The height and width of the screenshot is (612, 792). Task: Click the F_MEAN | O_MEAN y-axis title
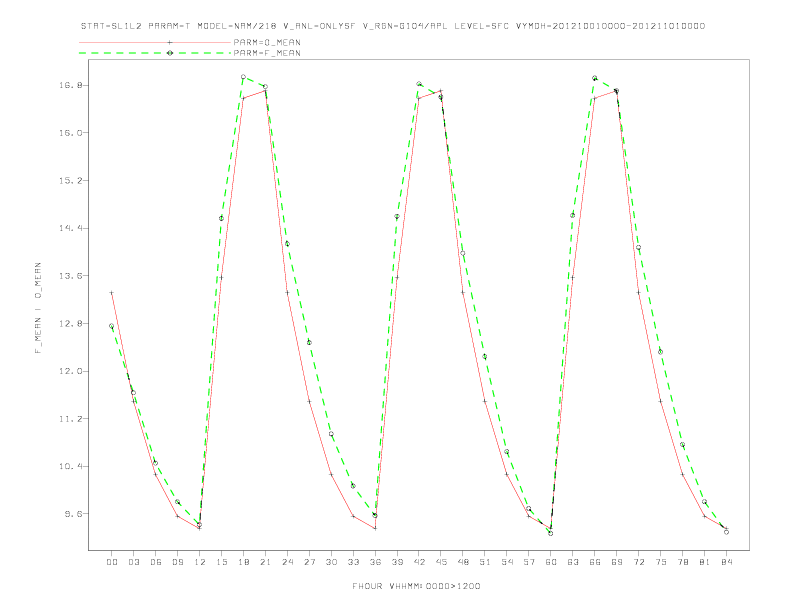coord(38,308)
